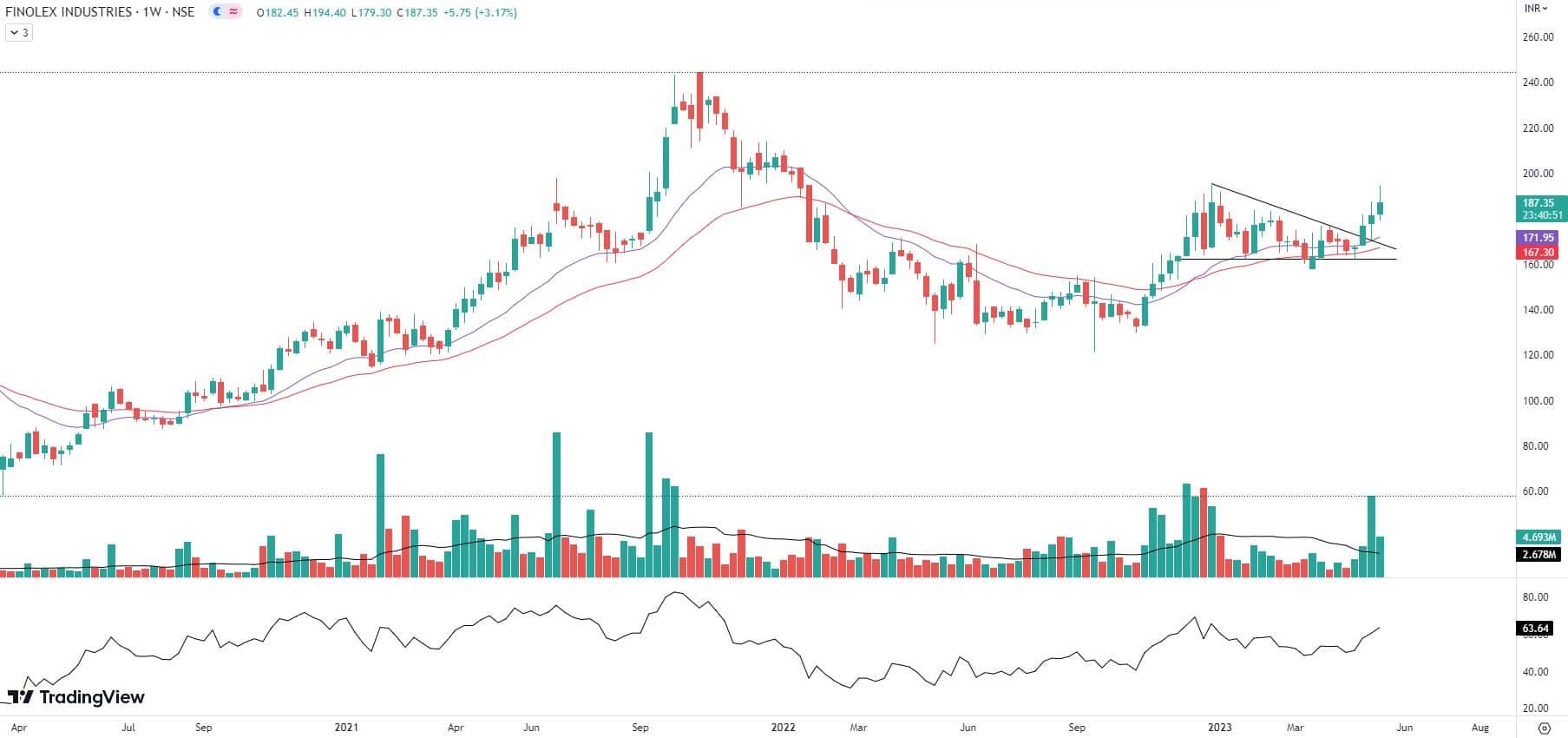Click the TradingView logo
1568x738 pixels.
click(75, 697)
